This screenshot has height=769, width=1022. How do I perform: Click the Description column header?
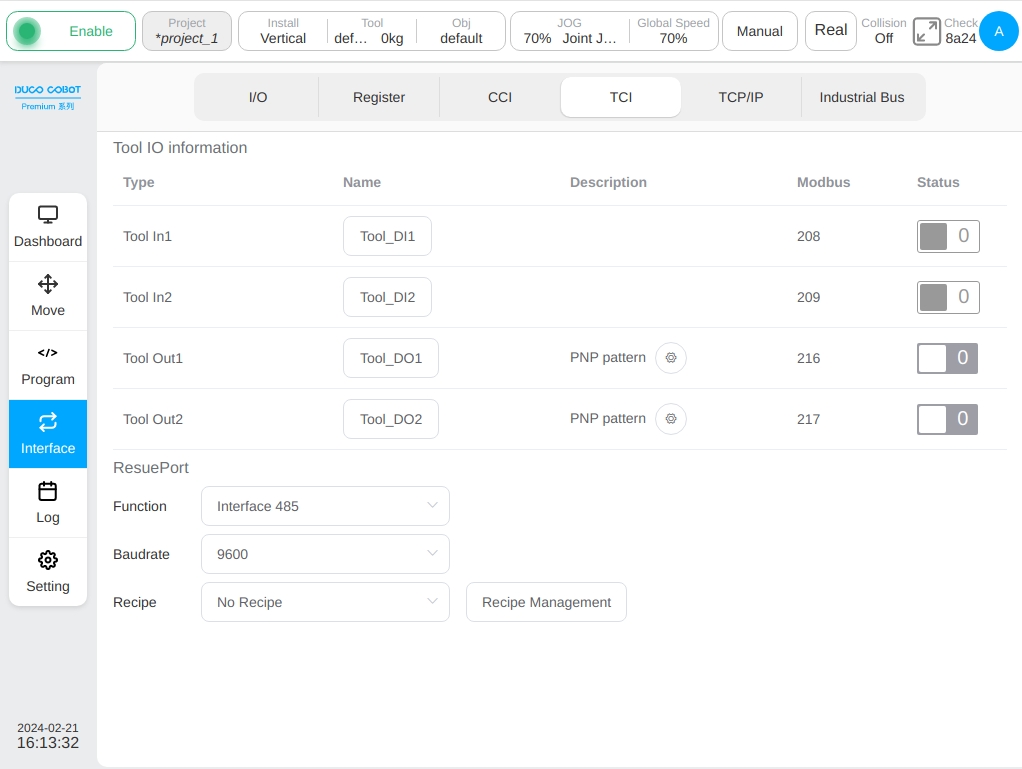pos(608,182)
